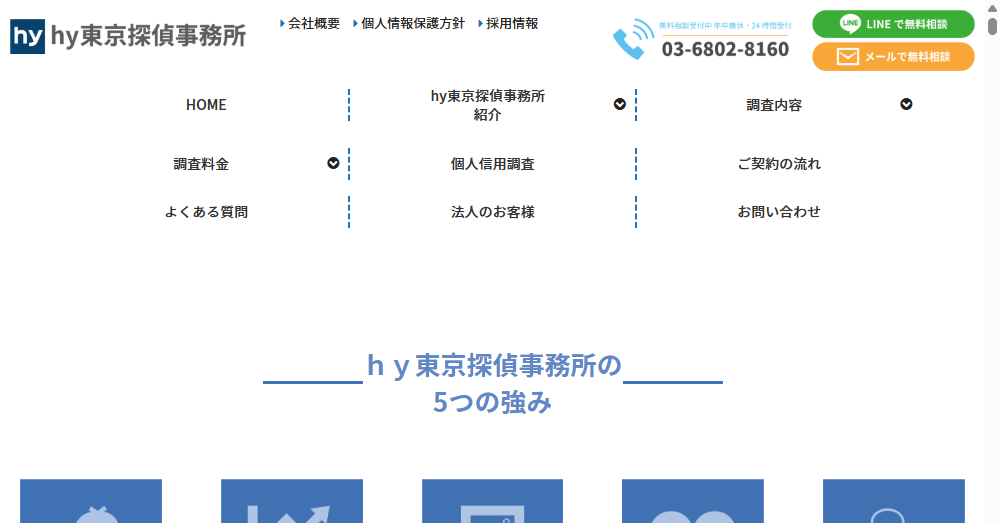Open the HOME menu item
The image size is (1000, 523).
pos(206,105)
